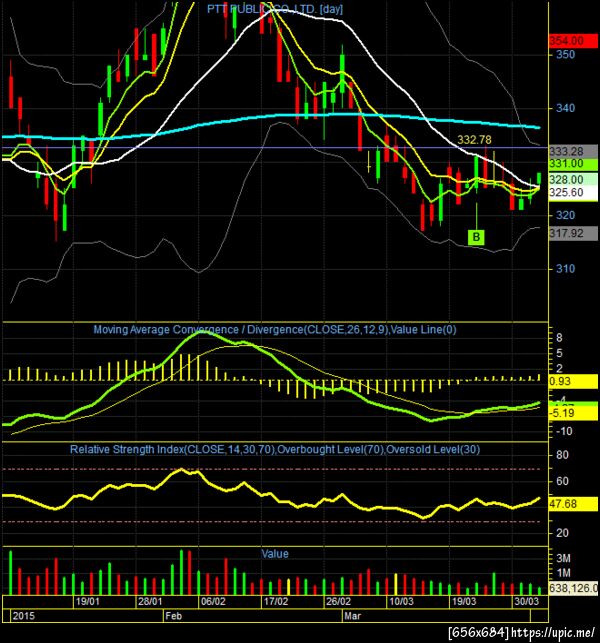Click the 310 price axis label
The width and height of the screenshot is (600, 643).
point(565,269)
